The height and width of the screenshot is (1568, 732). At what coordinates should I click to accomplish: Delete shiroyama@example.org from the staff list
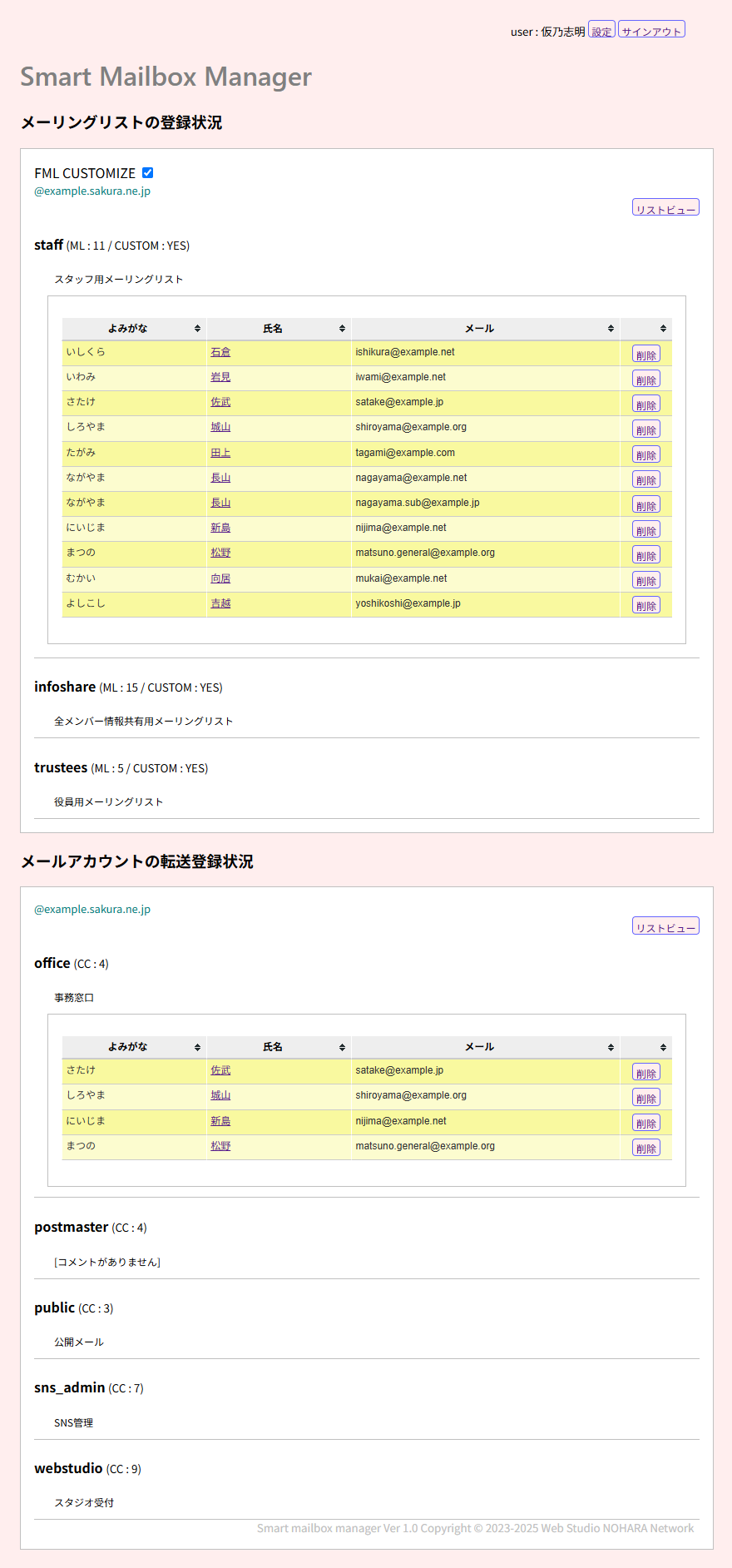[646, 429]
